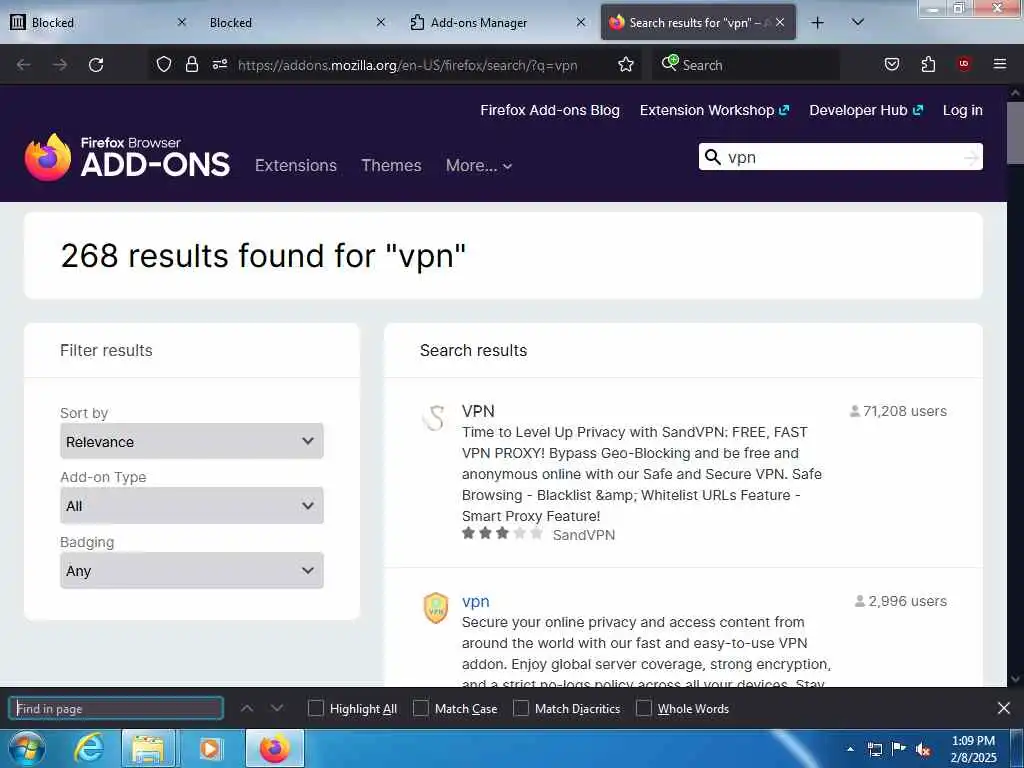Enable the Highlight All checkbox
This screenshot has width=1024, height=768.
[x=315, y=709]
